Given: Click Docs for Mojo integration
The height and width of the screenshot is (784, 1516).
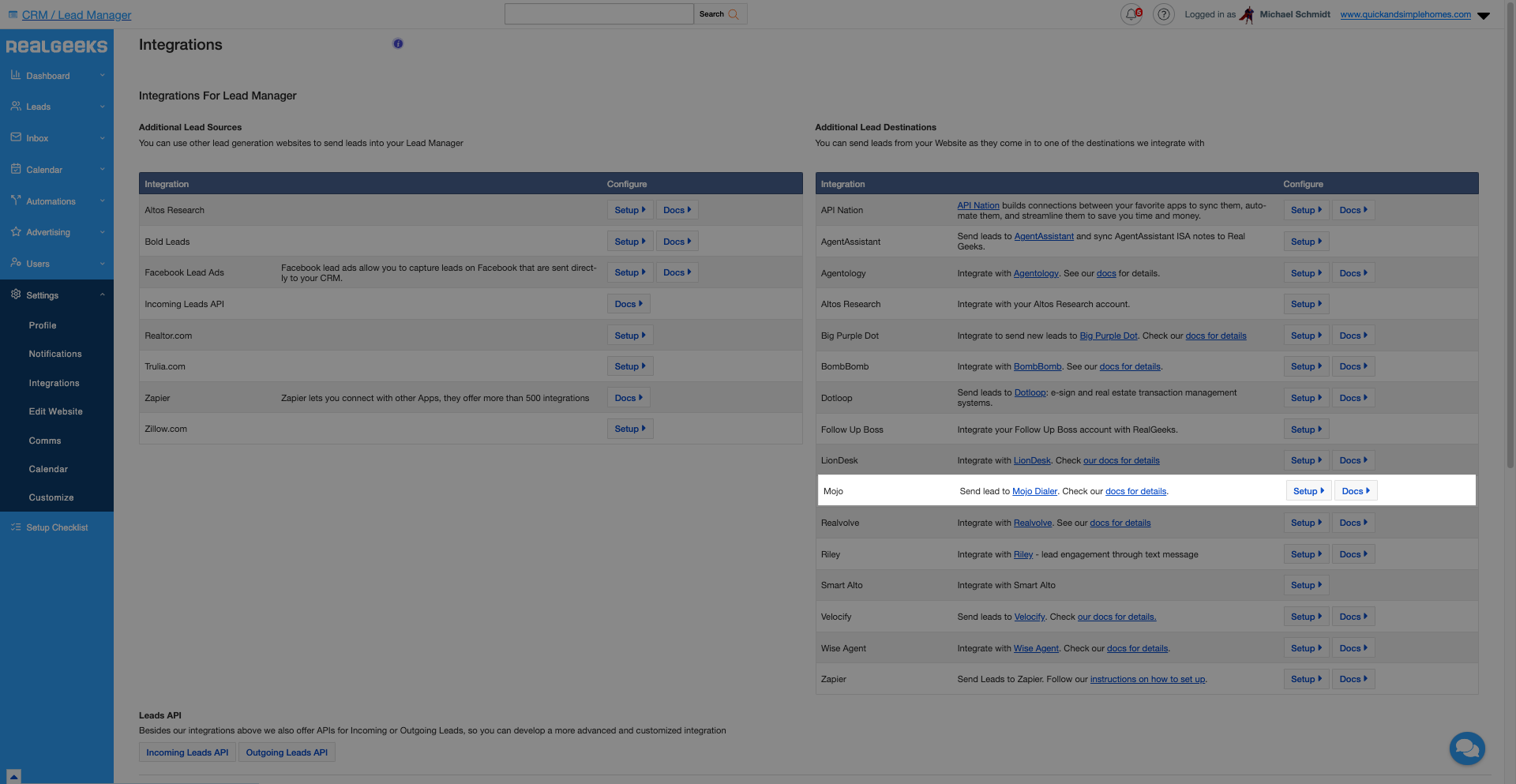Looking at the screenshot, I should pyautogui.click(x=1356, y=491).
